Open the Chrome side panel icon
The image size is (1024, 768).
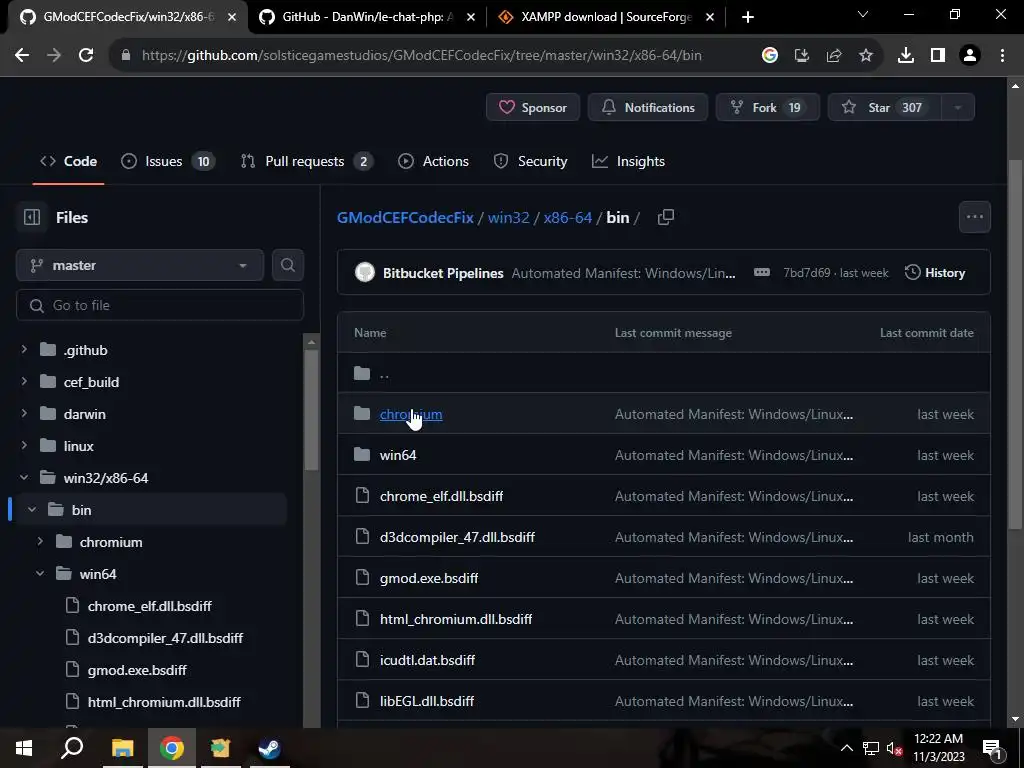(x=938, y=56)
